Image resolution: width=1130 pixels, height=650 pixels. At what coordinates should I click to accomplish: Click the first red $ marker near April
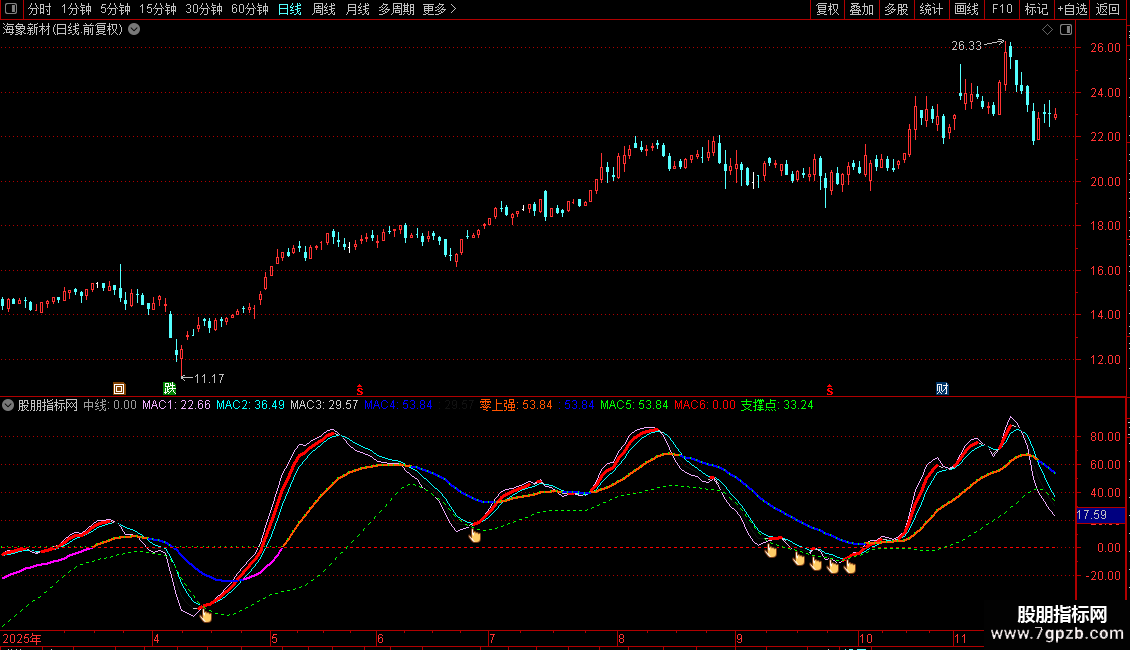coord(359,388)
